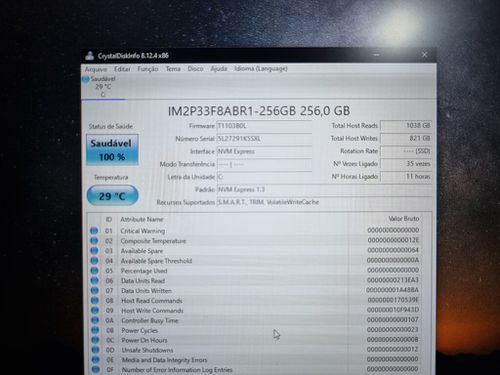The height and width of the screenshot is (375, 500).
Task: Click the Status de Saúde label
Action: [x=111, y=126]
